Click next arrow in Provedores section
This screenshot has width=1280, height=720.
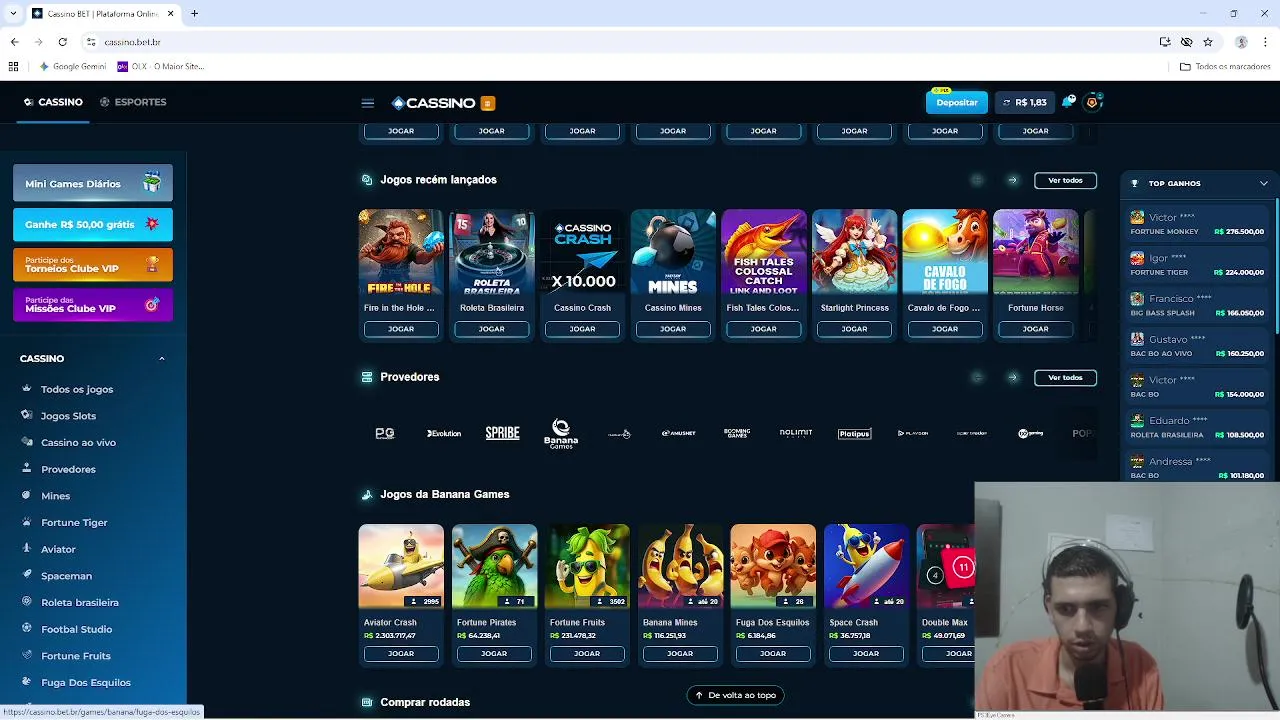click(x=1012, y=377)
